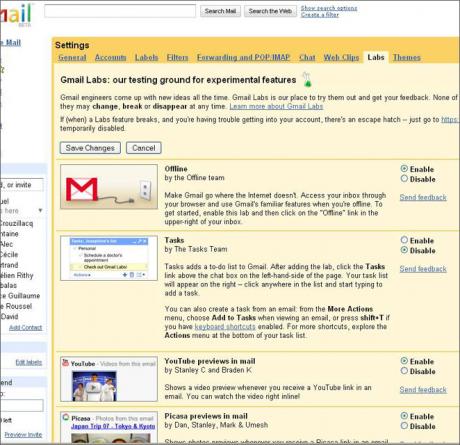
Task: Click the Mail link in sidebar
Action: click(x=11, y=43)
